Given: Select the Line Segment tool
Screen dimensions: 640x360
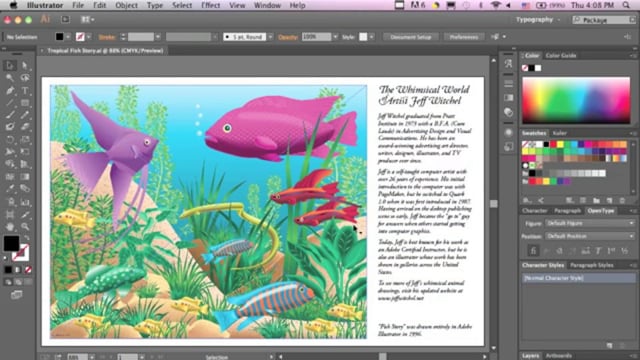Looking at the screenshot, I should coord(10,102).
